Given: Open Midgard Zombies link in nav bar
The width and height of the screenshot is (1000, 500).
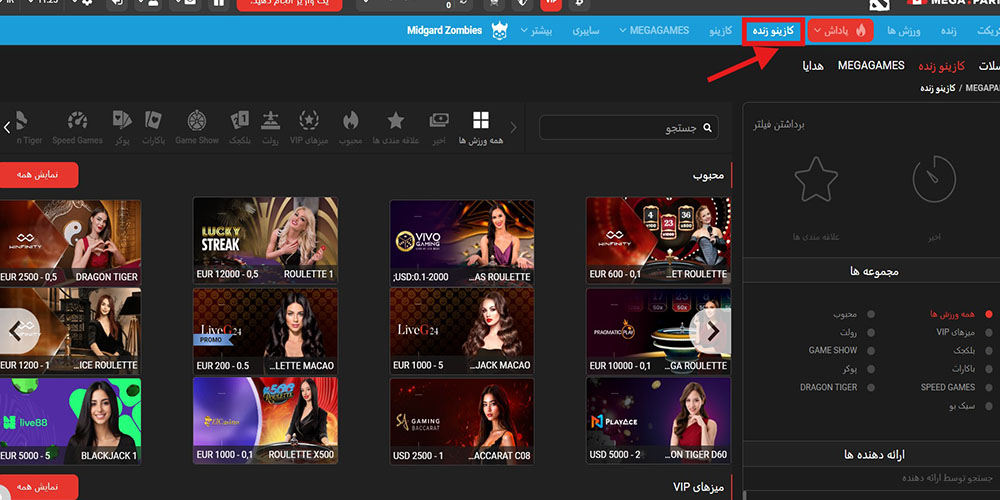Looking at the screenshot, I should click(445, 31).
